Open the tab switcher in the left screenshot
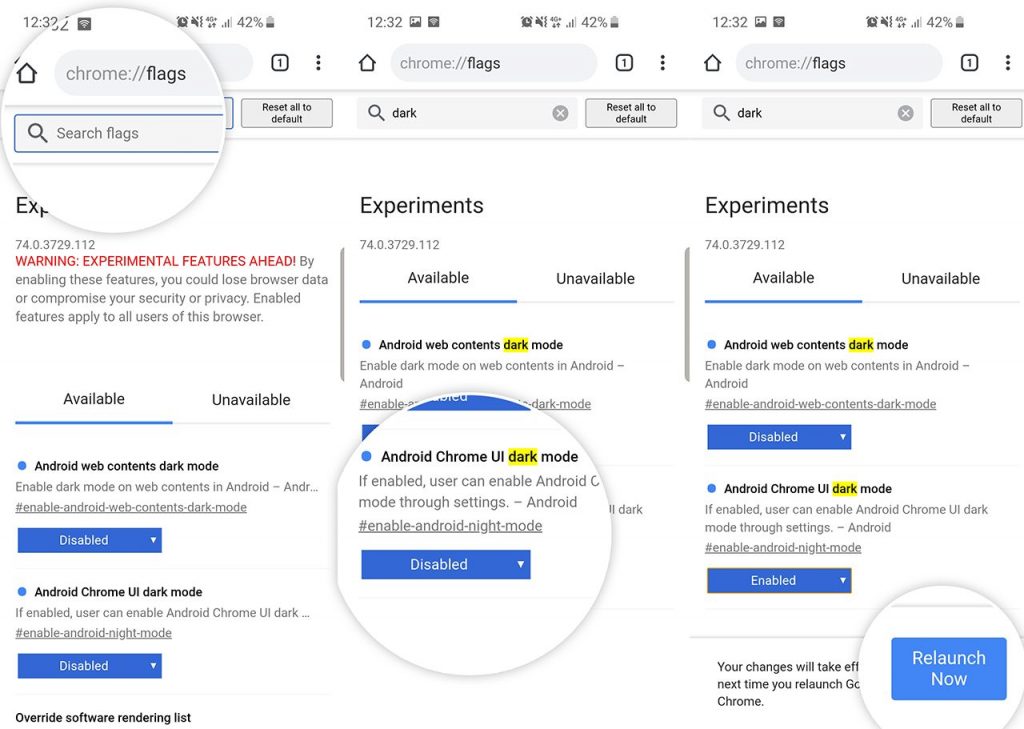Viewport: 1024px width, 729px height. tap(280, 63)
